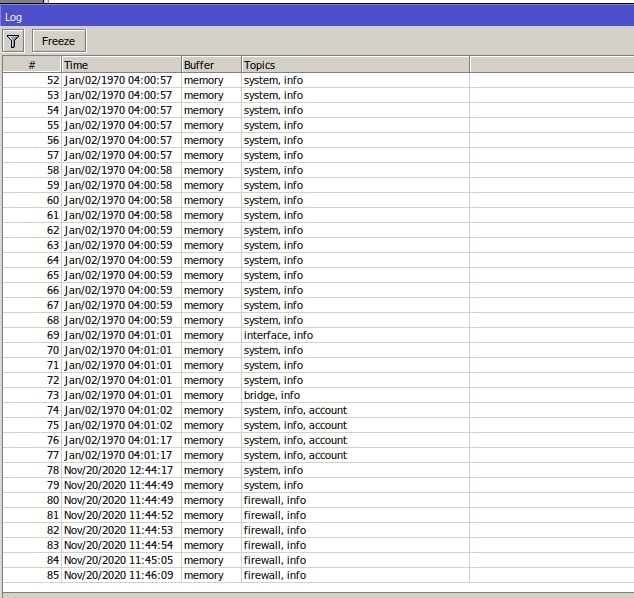This screenshot has height=598, width=634.
Task: Click time 'Nov/20/2020 12:44:17' in row 78
Action: pyautogui.click(x=118, y=470)
